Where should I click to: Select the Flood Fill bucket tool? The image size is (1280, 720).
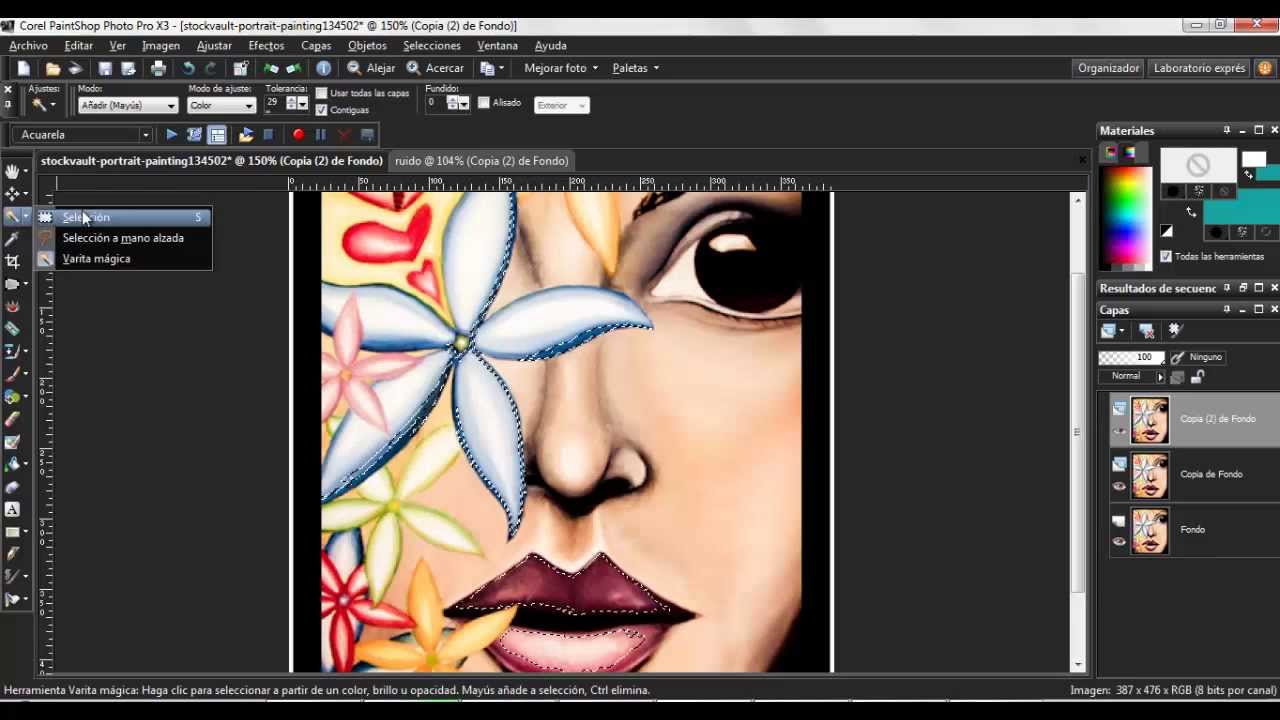(12, 464)
